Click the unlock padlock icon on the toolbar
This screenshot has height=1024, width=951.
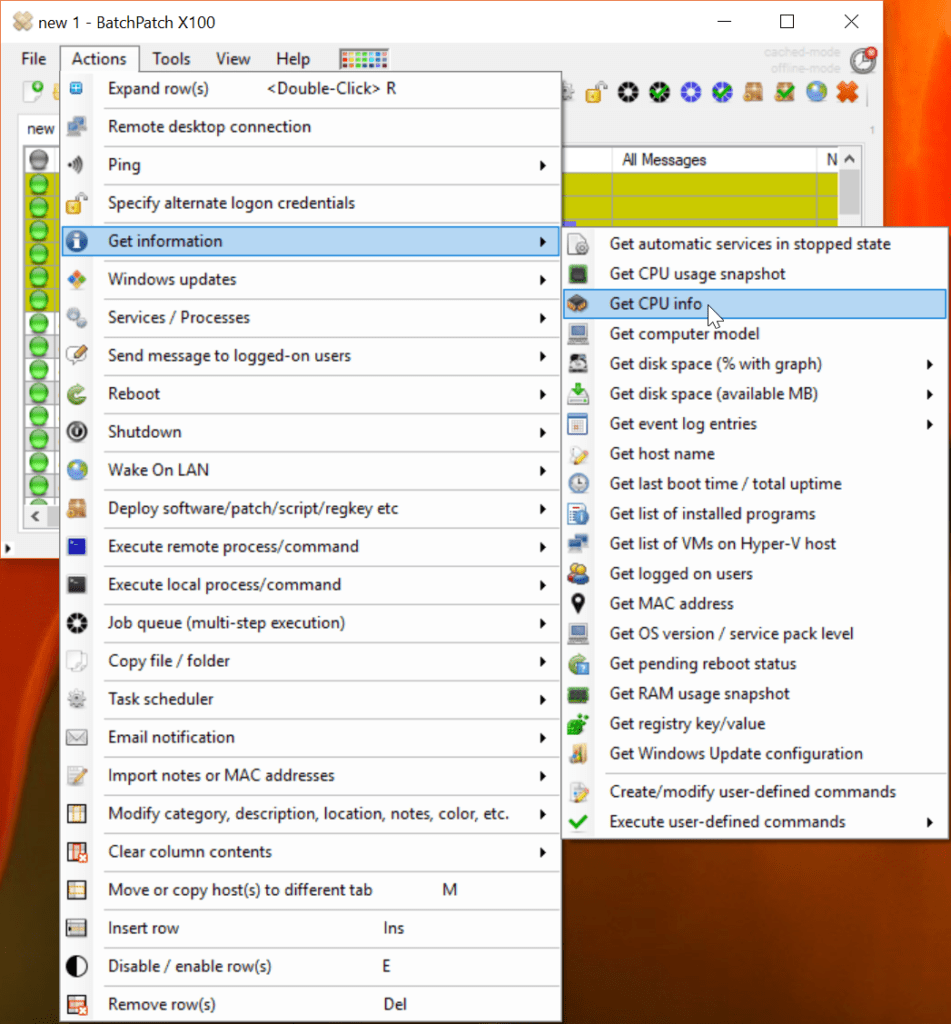tap(595, 93)
